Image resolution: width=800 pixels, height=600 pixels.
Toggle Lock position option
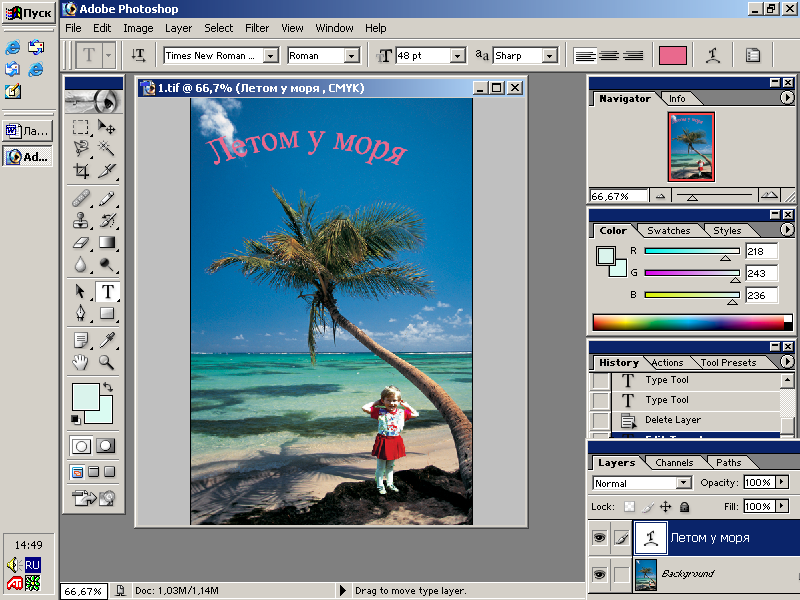(x=665, y=507)
